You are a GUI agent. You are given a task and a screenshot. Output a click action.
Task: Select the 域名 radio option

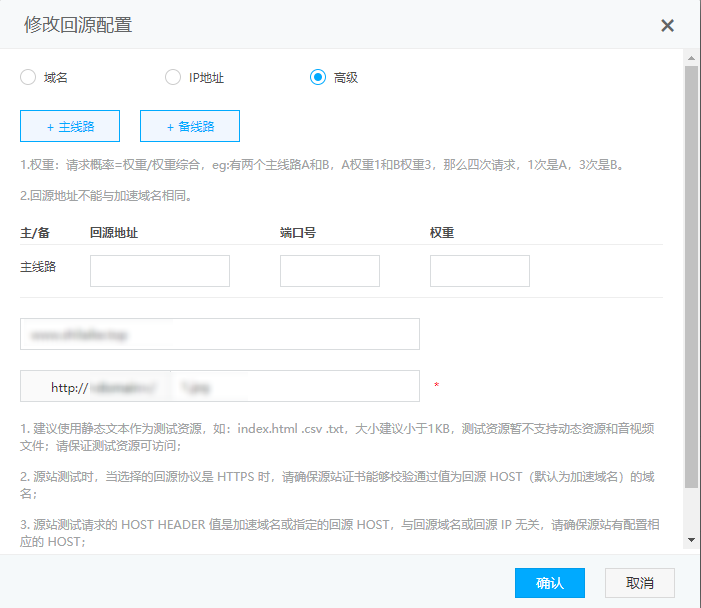[x=28, y=77]
